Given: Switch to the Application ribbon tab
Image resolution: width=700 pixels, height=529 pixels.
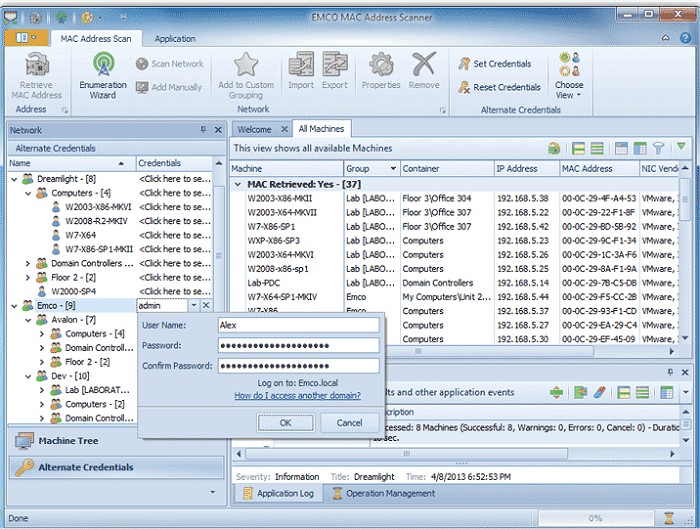Looking at the screenshot, I should coord(175,39).
